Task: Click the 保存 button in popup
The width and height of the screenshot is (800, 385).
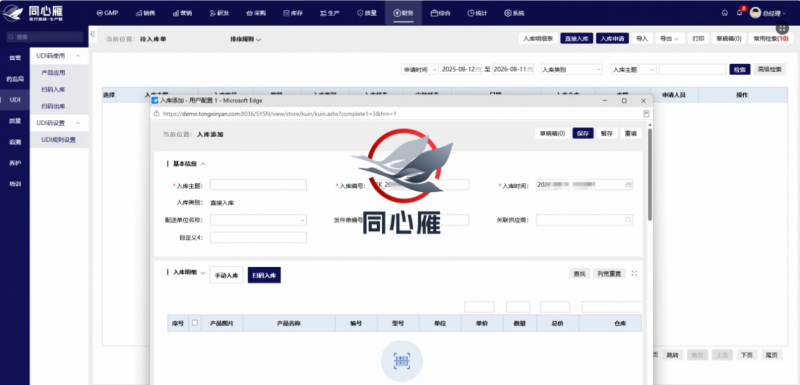Action: pos(583,134)
